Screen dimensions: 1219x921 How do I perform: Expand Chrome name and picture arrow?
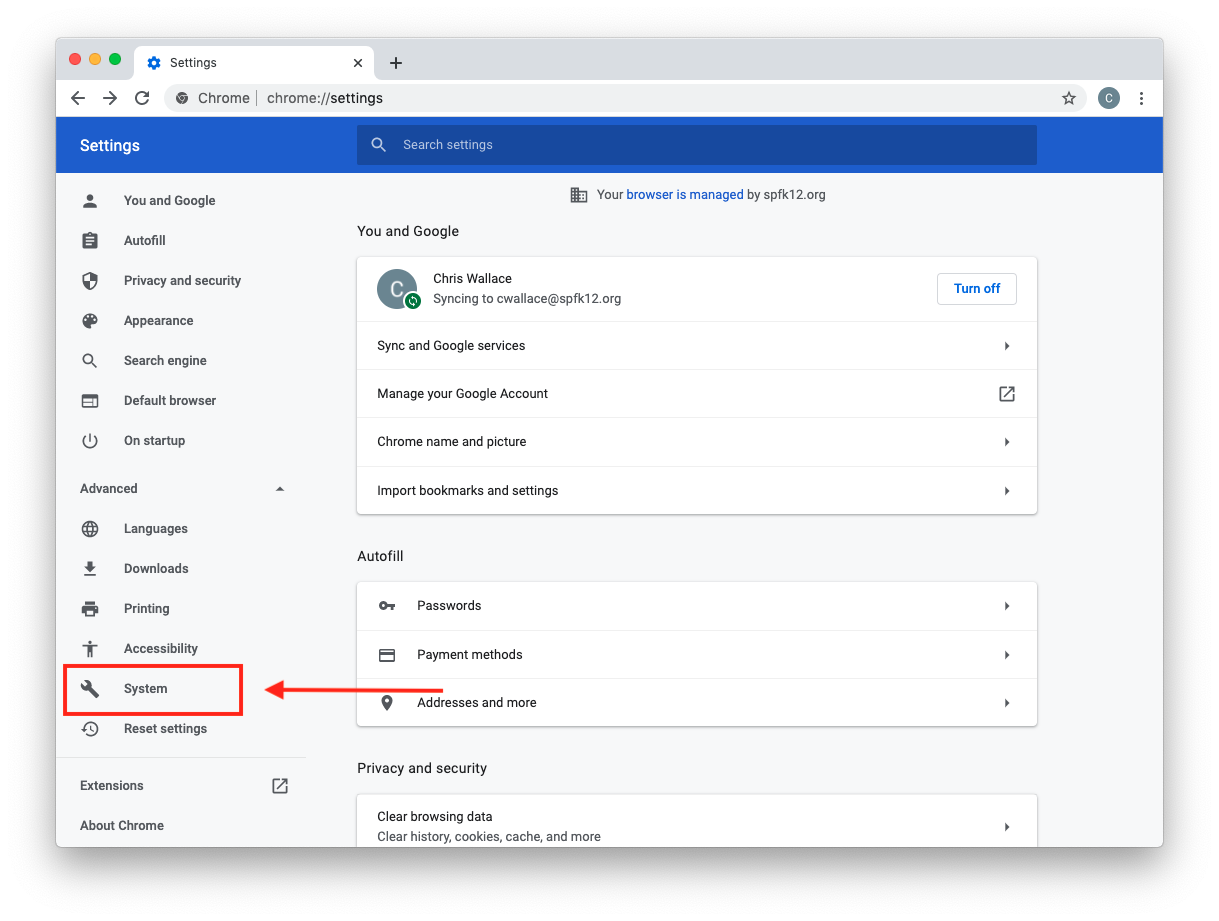(1007, 442)
